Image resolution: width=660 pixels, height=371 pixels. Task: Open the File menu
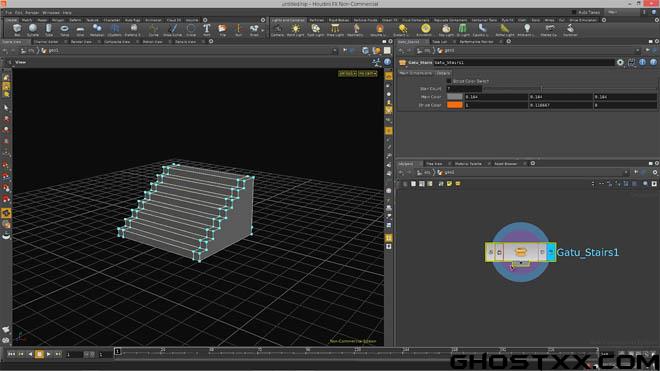click(8, 13)
